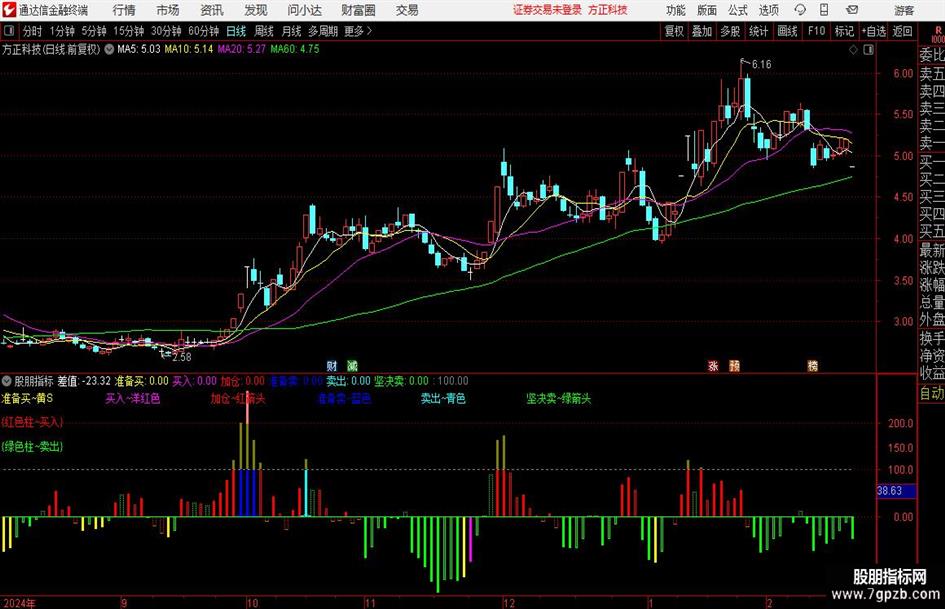The height and width of the screenshot is (609, 945).
Task: Switch to 15分钟 chart period
Action: pos(128,31)
